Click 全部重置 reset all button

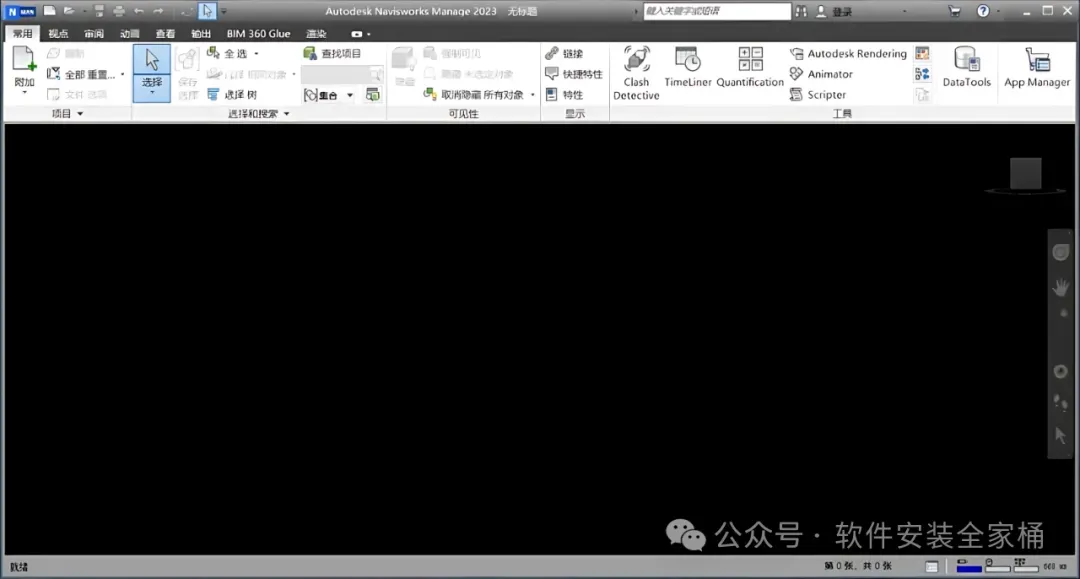tap(81, 74)
